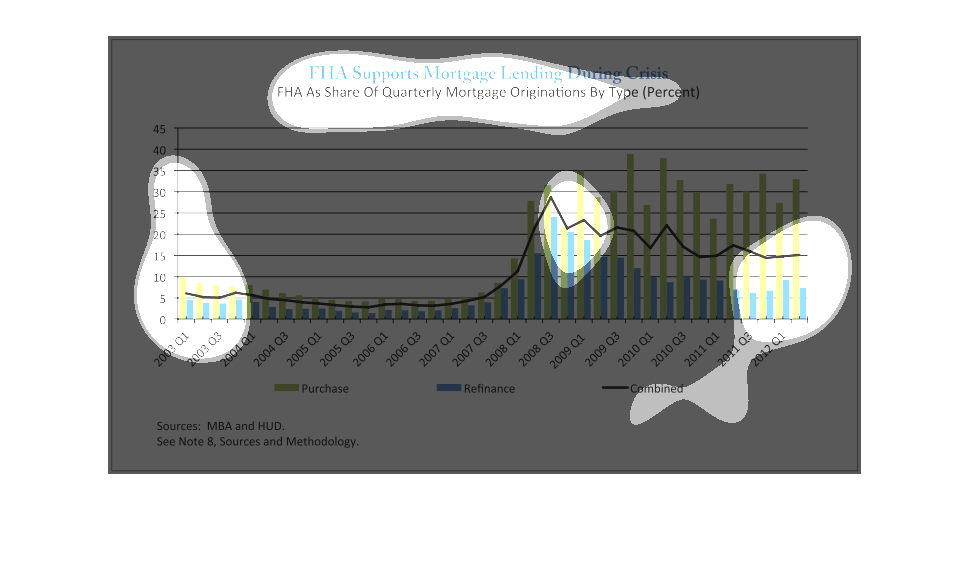Screen dimensions: 970x568
Task: Click the y-axis value "45"
Action: [x=160, y=129]
